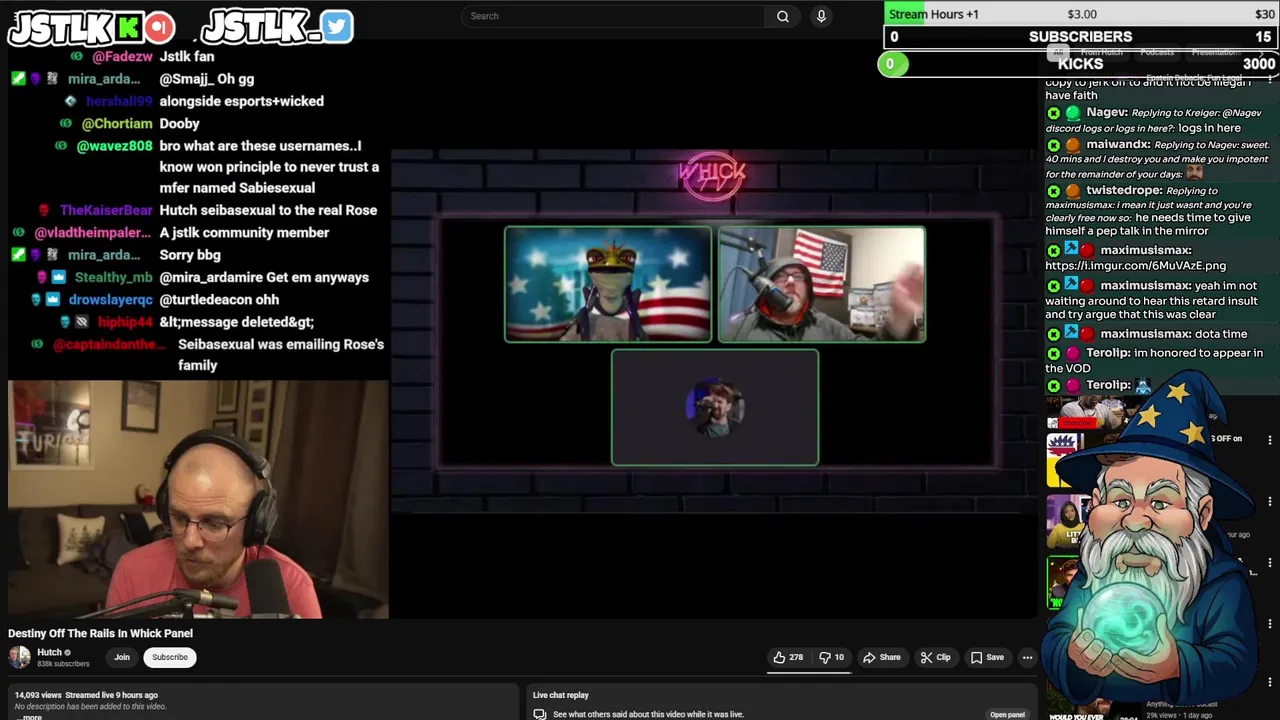This screenshot has width=1280, height=720.
Task: Subscribe to the Hutch channel
Action: pos(170,657)
